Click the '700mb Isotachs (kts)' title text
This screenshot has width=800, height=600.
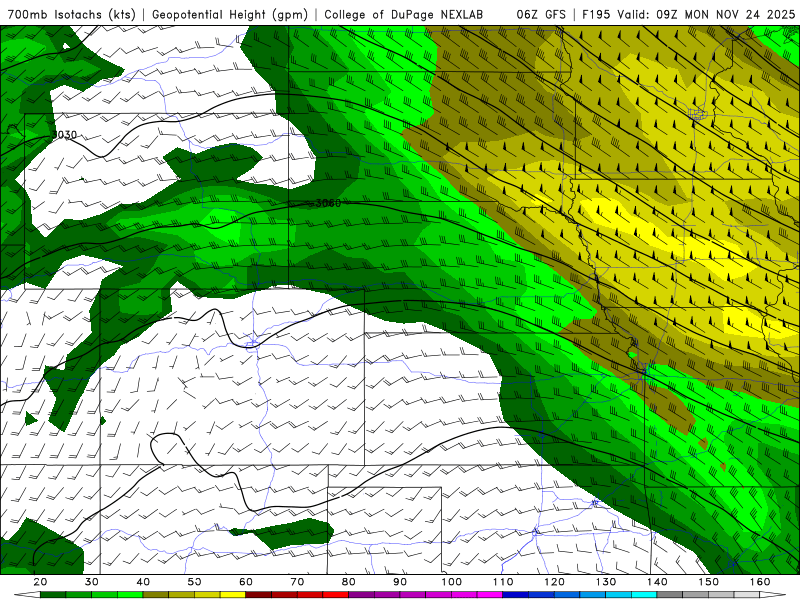pos(71,14)
